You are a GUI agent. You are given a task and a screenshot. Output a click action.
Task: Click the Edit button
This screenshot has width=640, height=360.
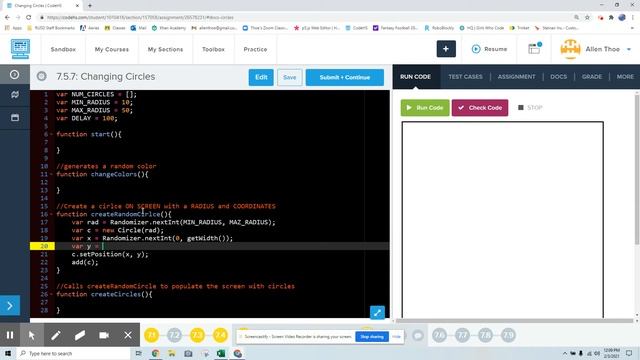tap(261, 77)
